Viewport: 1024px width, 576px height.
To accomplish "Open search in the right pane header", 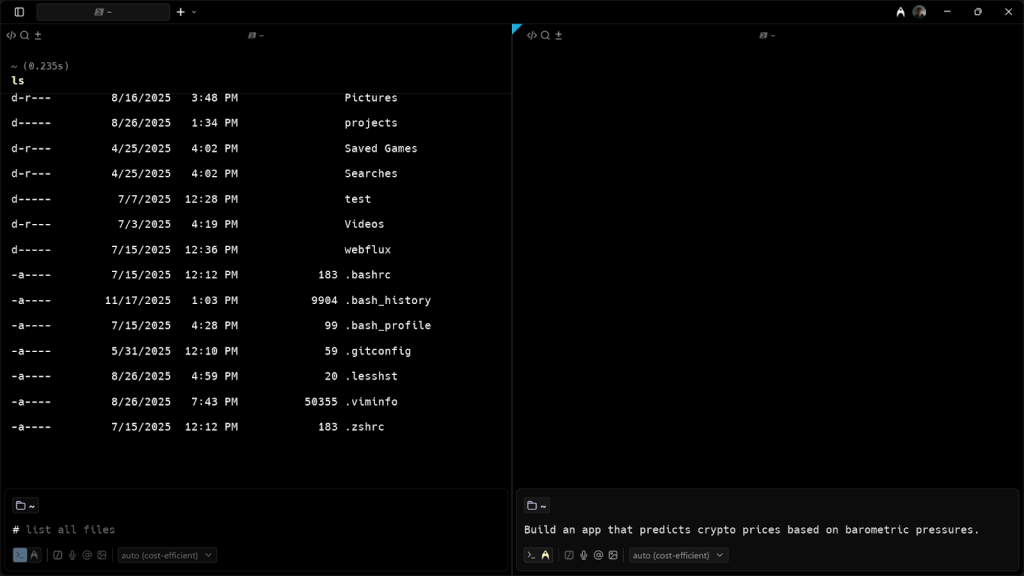I will click(x=543, y=35).
